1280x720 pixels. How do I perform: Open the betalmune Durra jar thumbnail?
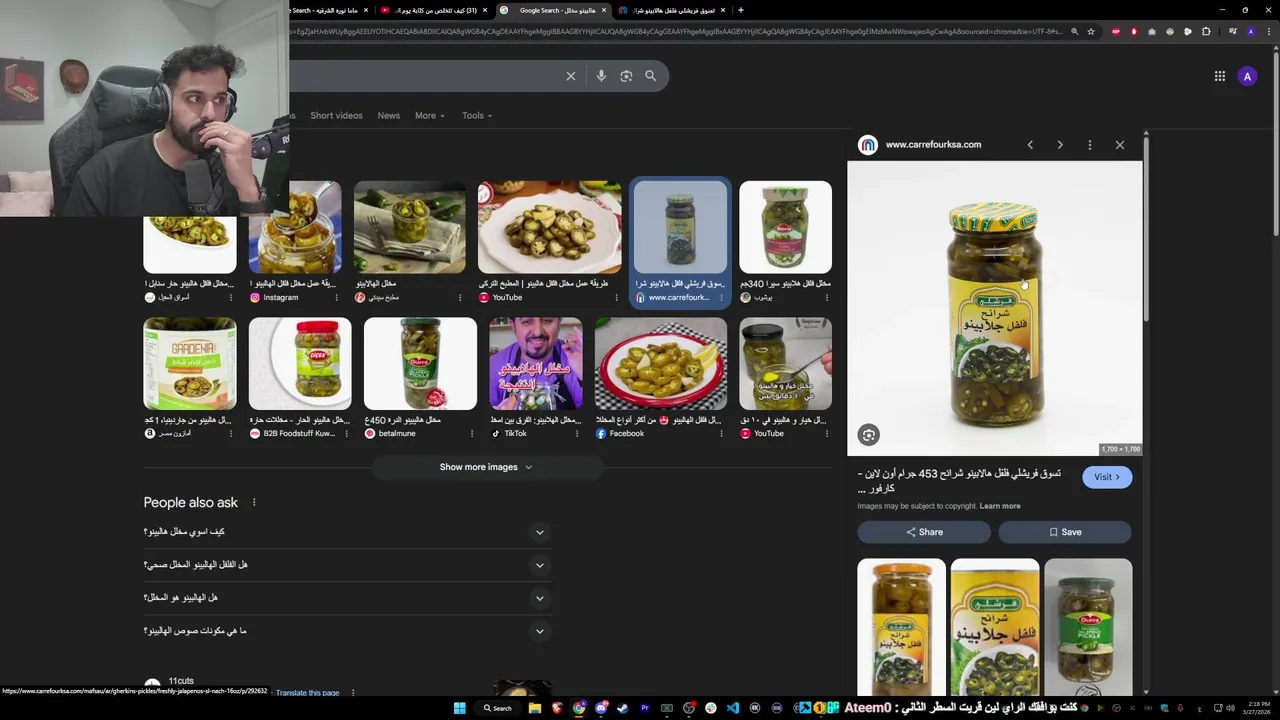coord(421,364)
